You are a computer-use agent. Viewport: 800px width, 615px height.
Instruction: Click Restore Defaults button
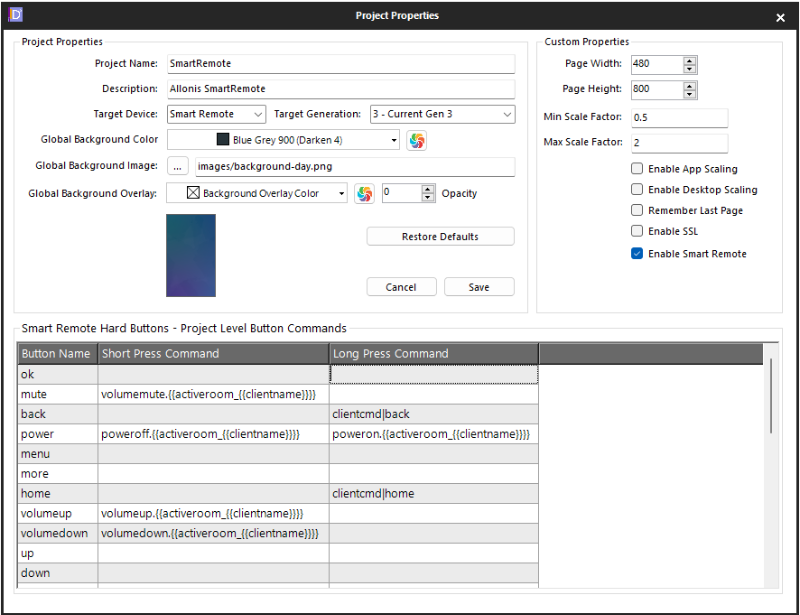440,236
